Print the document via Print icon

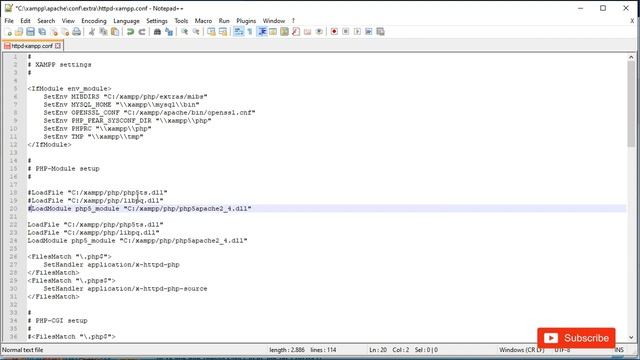76,32
